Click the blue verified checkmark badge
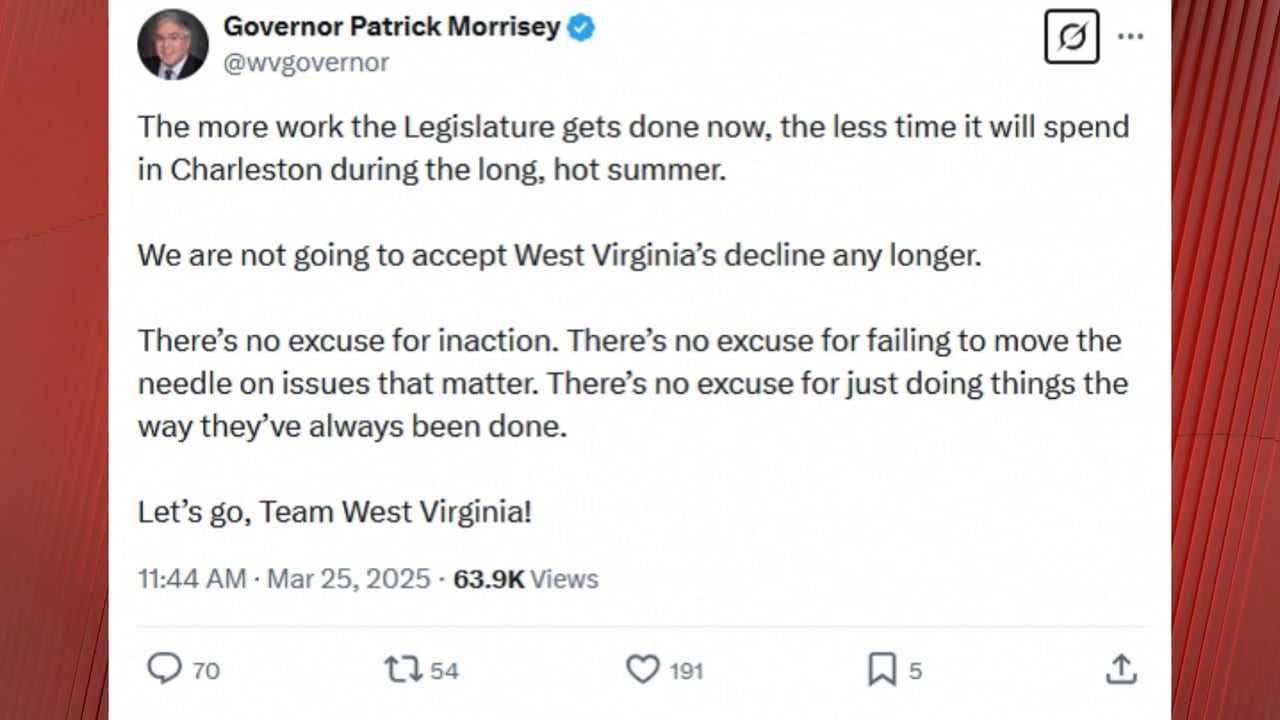The width and height of the screenshot is (1280, 720). tap(581, 28)
